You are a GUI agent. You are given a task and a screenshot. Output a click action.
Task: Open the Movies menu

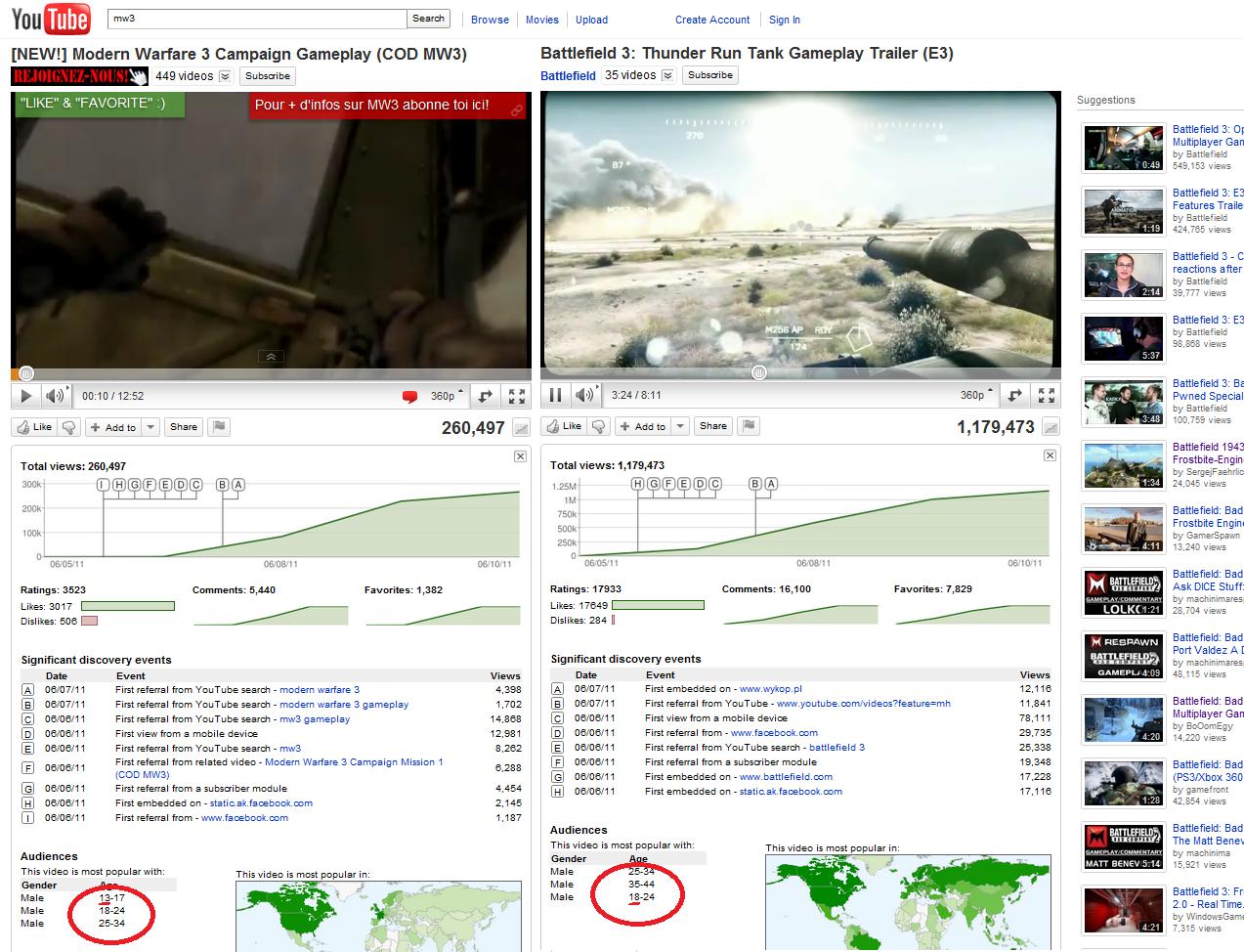point(542,20)
